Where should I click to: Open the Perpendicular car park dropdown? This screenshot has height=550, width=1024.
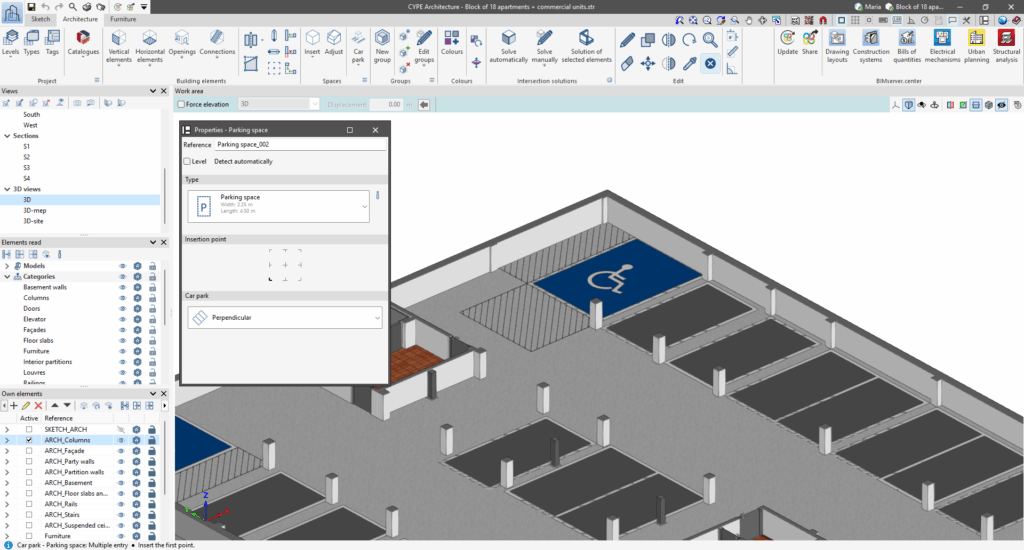(285, 317)
